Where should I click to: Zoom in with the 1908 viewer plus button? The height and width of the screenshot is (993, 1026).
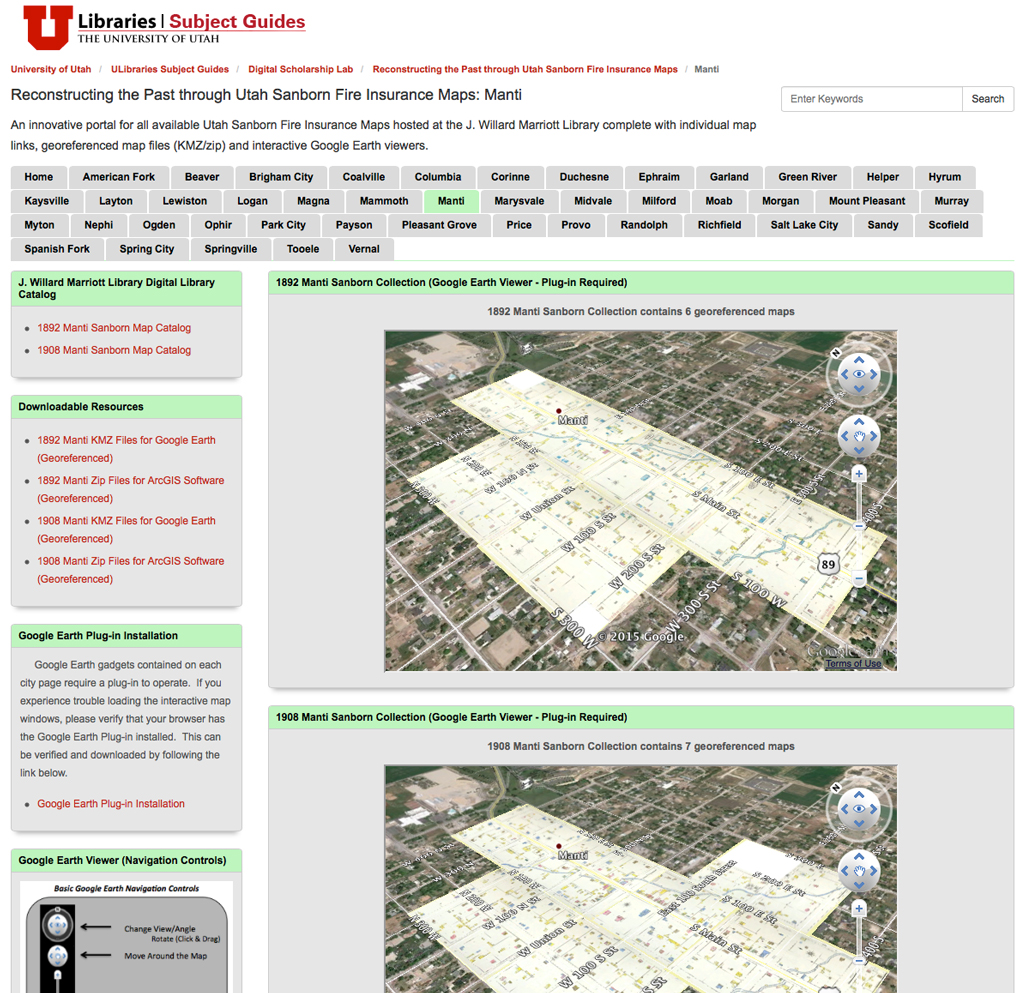(859, 909)
